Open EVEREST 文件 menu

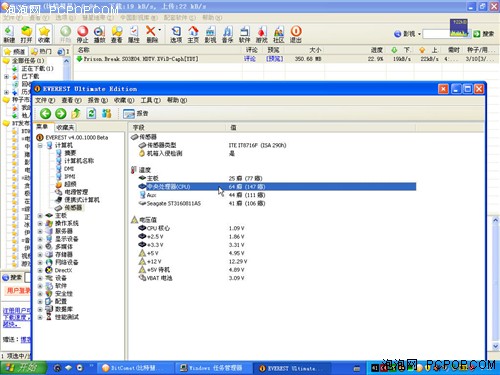(45, 100)
